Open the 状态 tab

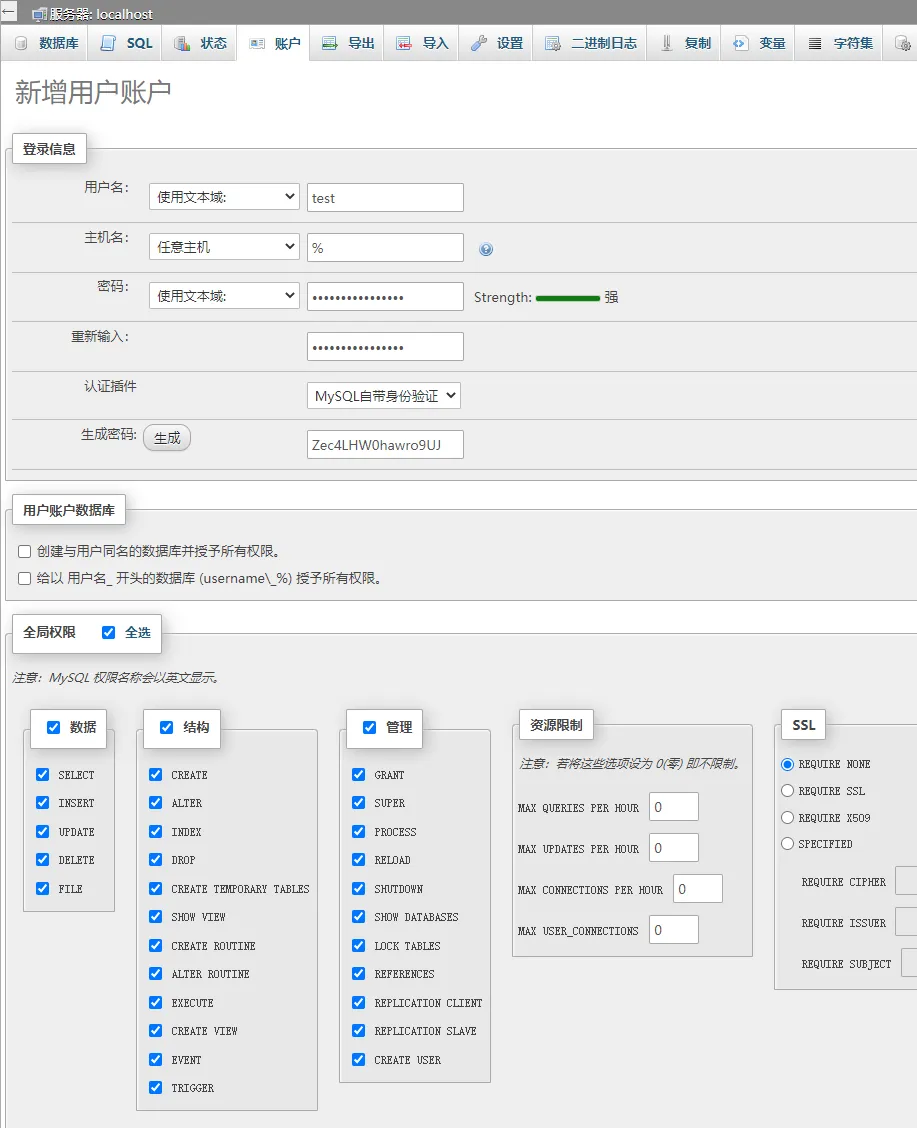[199, 43]
